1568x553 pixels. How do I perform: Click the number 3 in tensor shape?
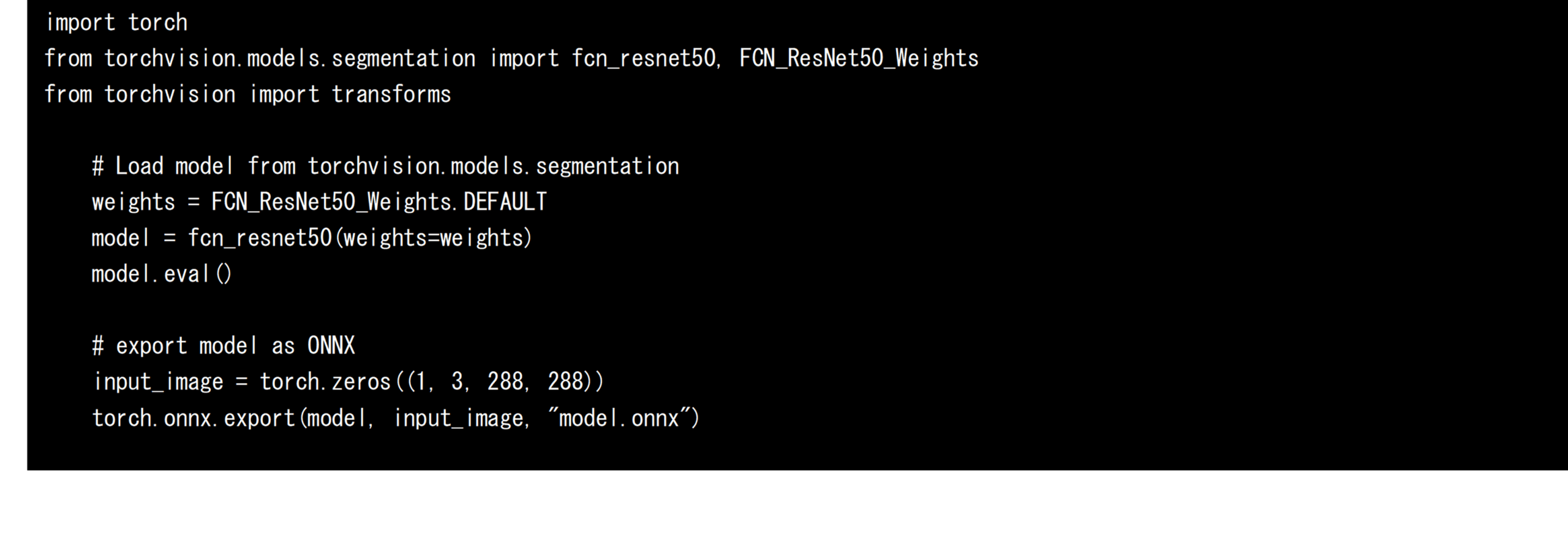click(457, 382)
